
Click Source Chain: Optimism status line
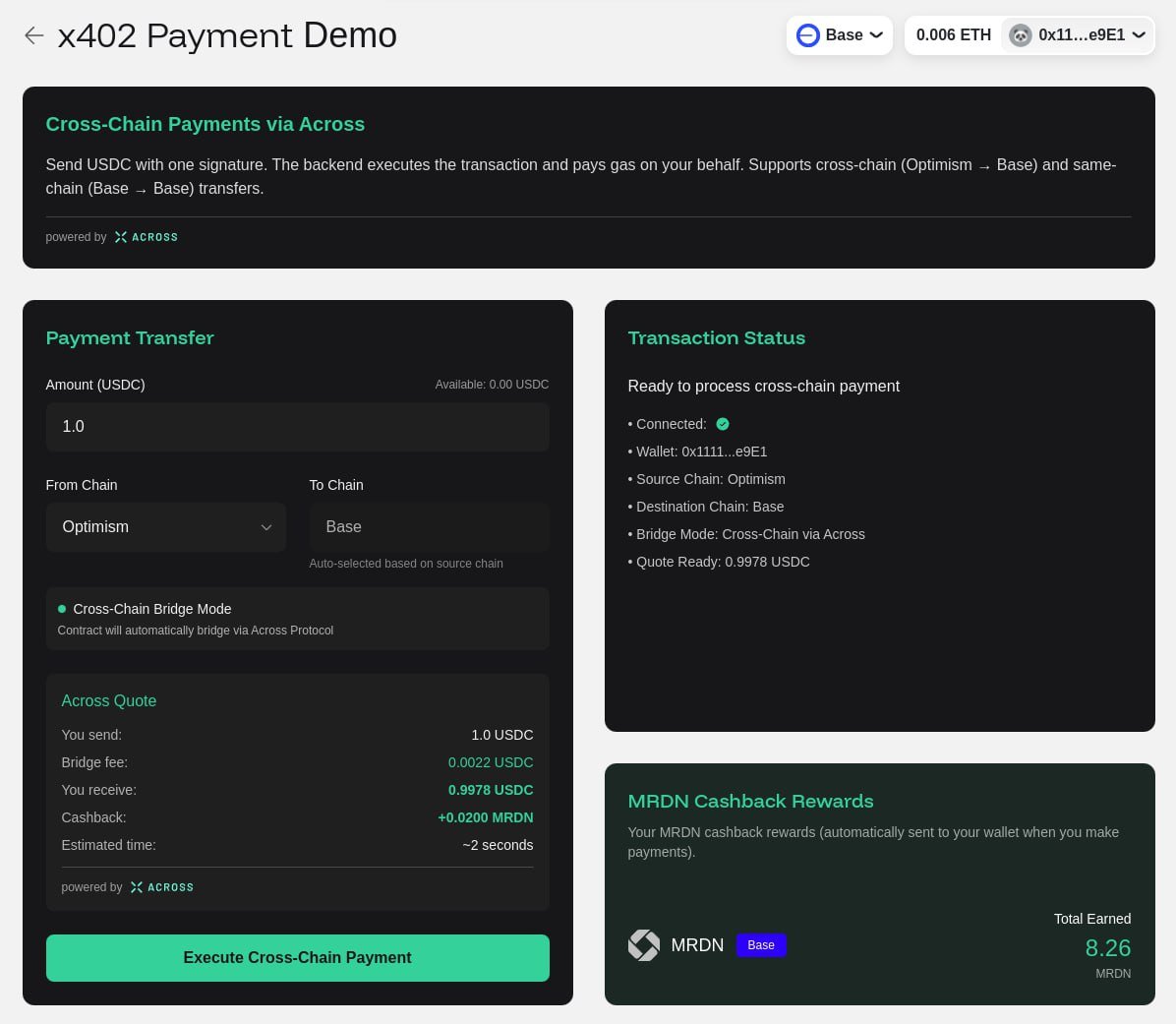click(707, 479)
